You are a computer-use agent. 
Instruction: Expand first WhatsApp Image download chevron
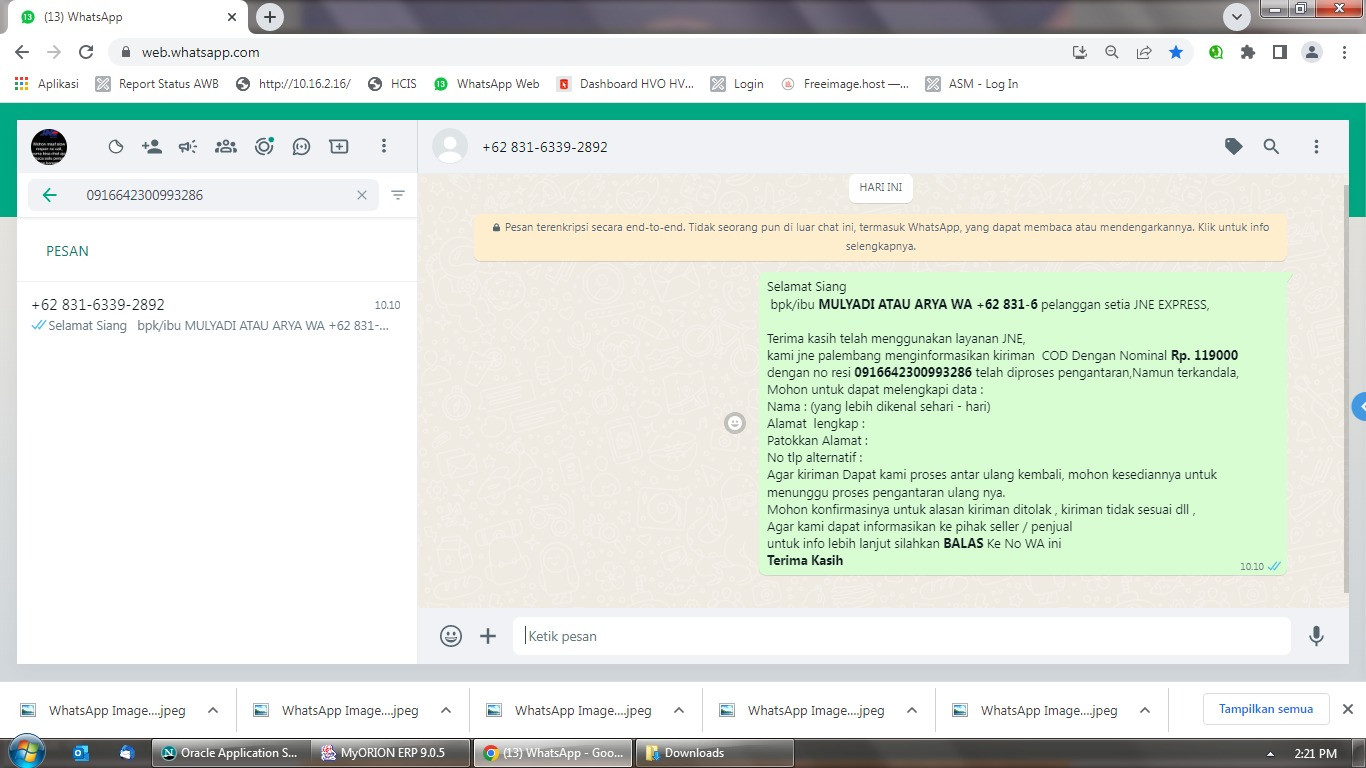tap(213, 711)
